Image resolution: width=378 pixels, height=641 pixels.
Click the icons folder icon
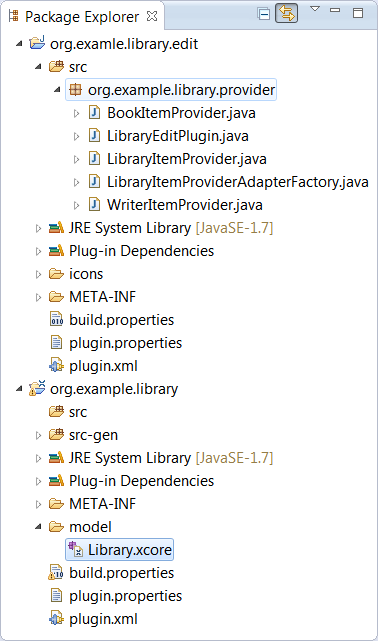click(x=56, y=273)
